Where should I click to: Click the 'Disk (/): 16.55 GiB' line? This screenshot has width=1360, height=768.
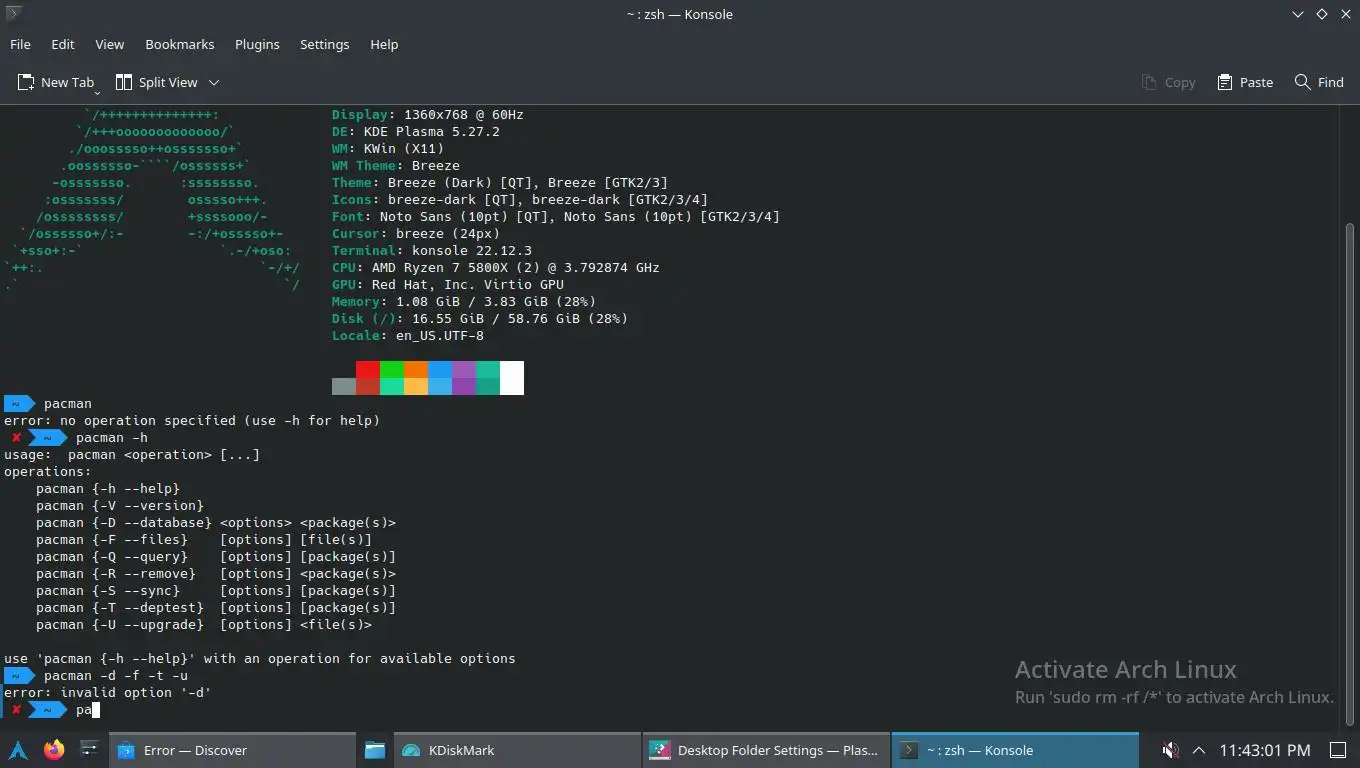(x=480, y=318)
